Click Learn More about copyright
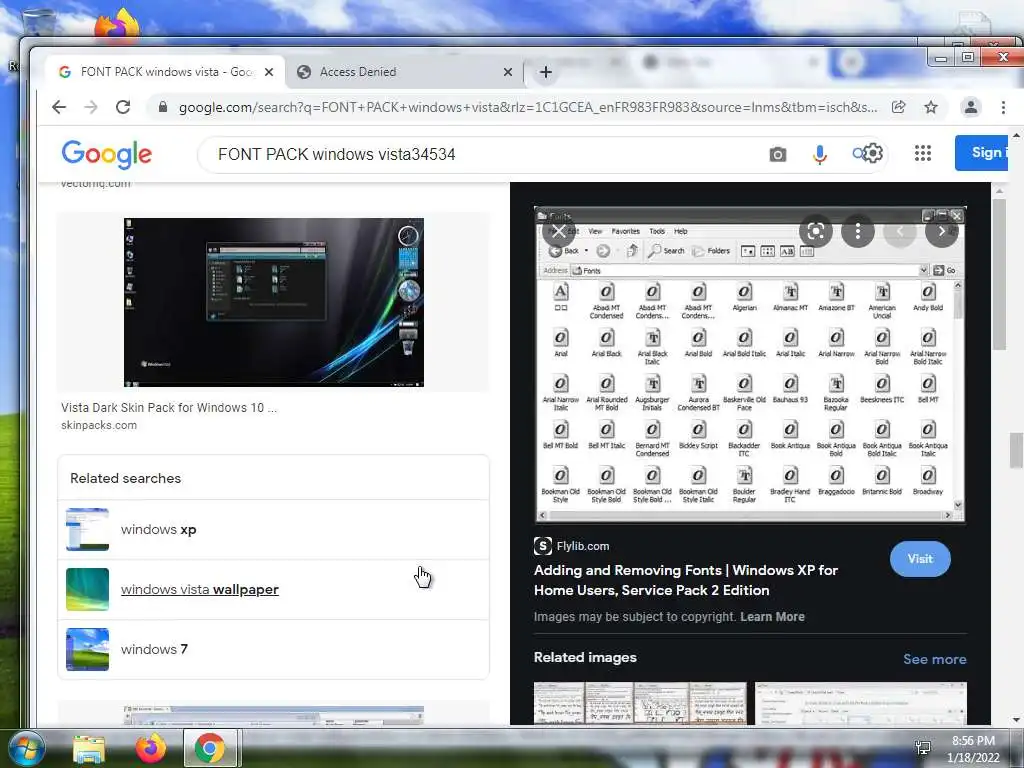This screenshot has width=1024, height=768. pyautogui.click(x=772, y=616)
